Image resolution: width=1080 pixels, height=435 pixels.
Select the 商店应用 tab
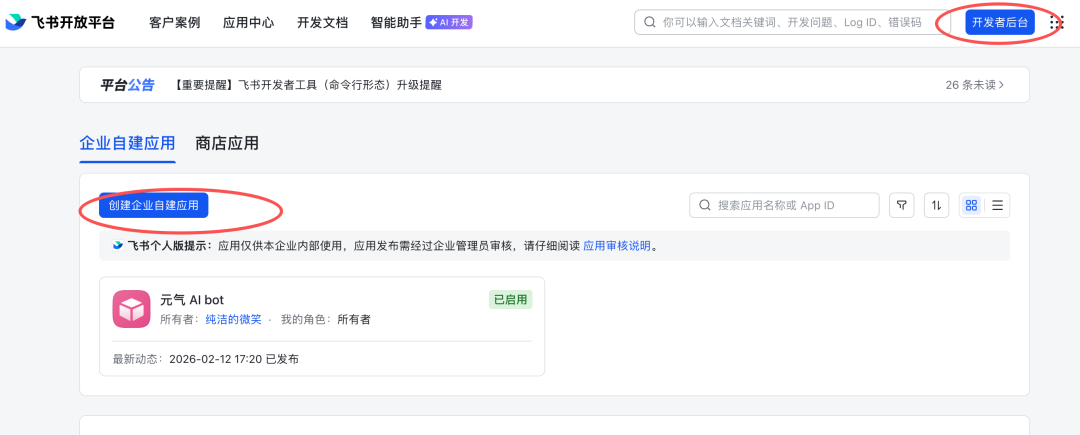pyautogui.click(x=227, y=143)
